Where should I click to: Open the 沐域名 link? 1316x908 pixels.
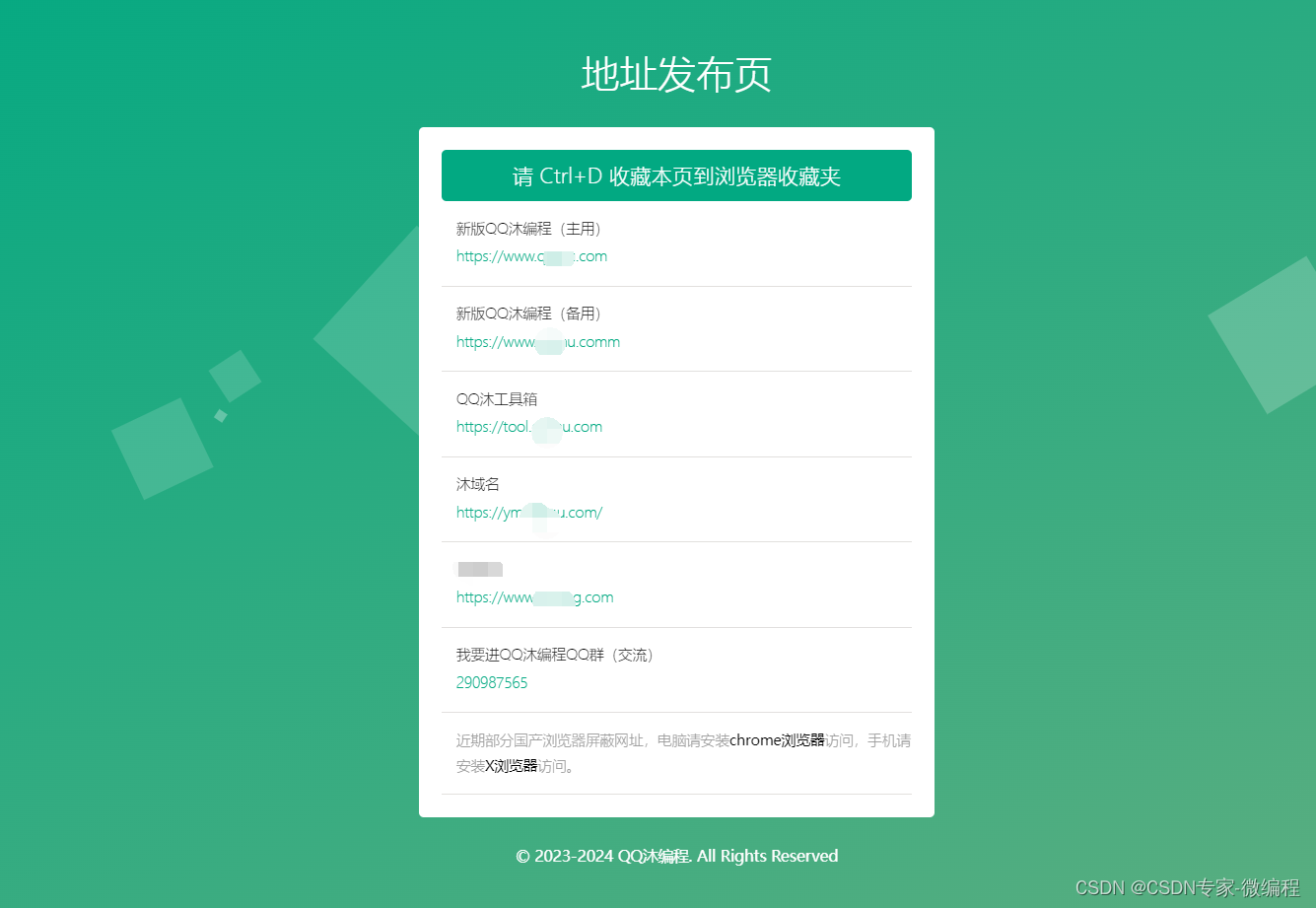click(x=528, y=512)
